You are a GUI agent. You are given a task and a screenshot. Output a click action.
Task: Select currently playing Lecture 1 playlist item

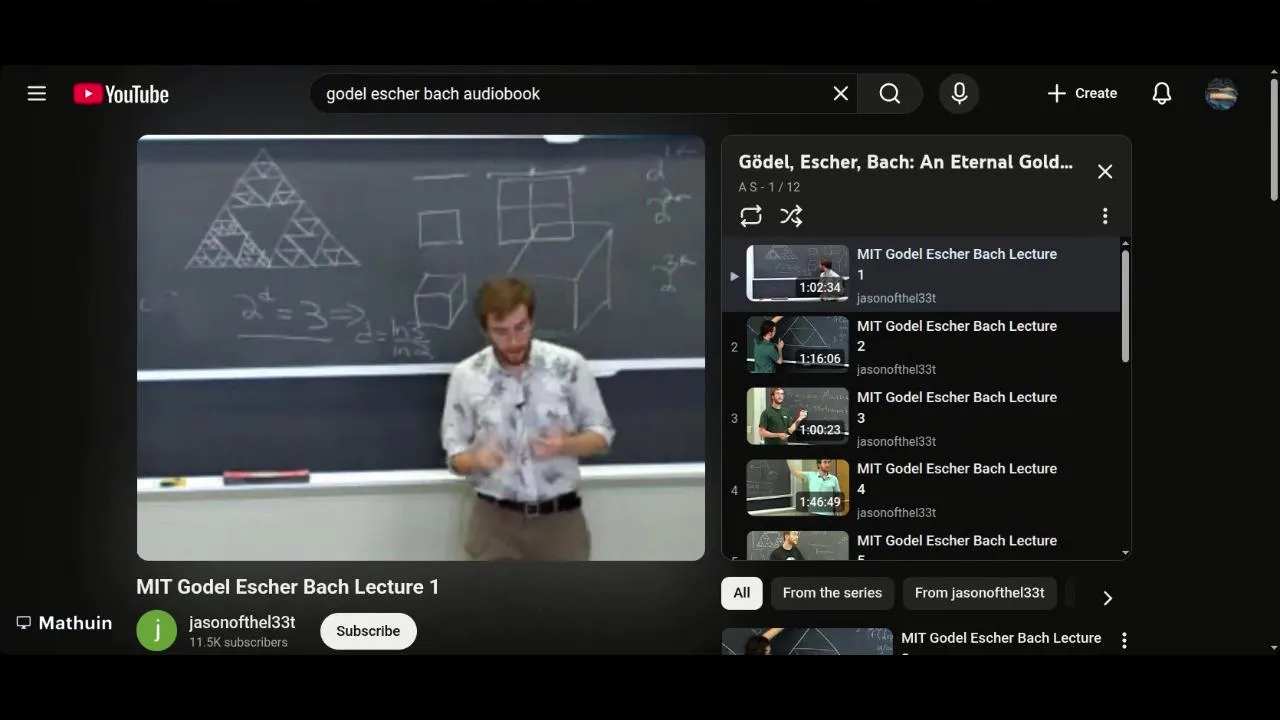click(x=920, y=275)
